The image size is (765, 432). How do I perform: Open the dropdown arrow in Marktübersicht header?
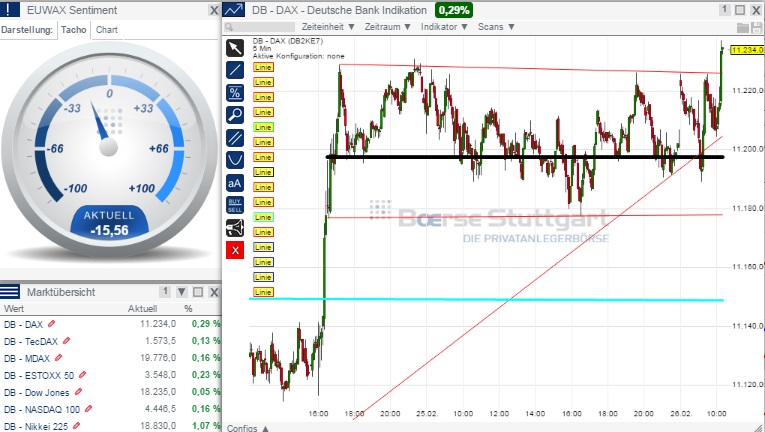pyautogui.click(x=181, y=292)
